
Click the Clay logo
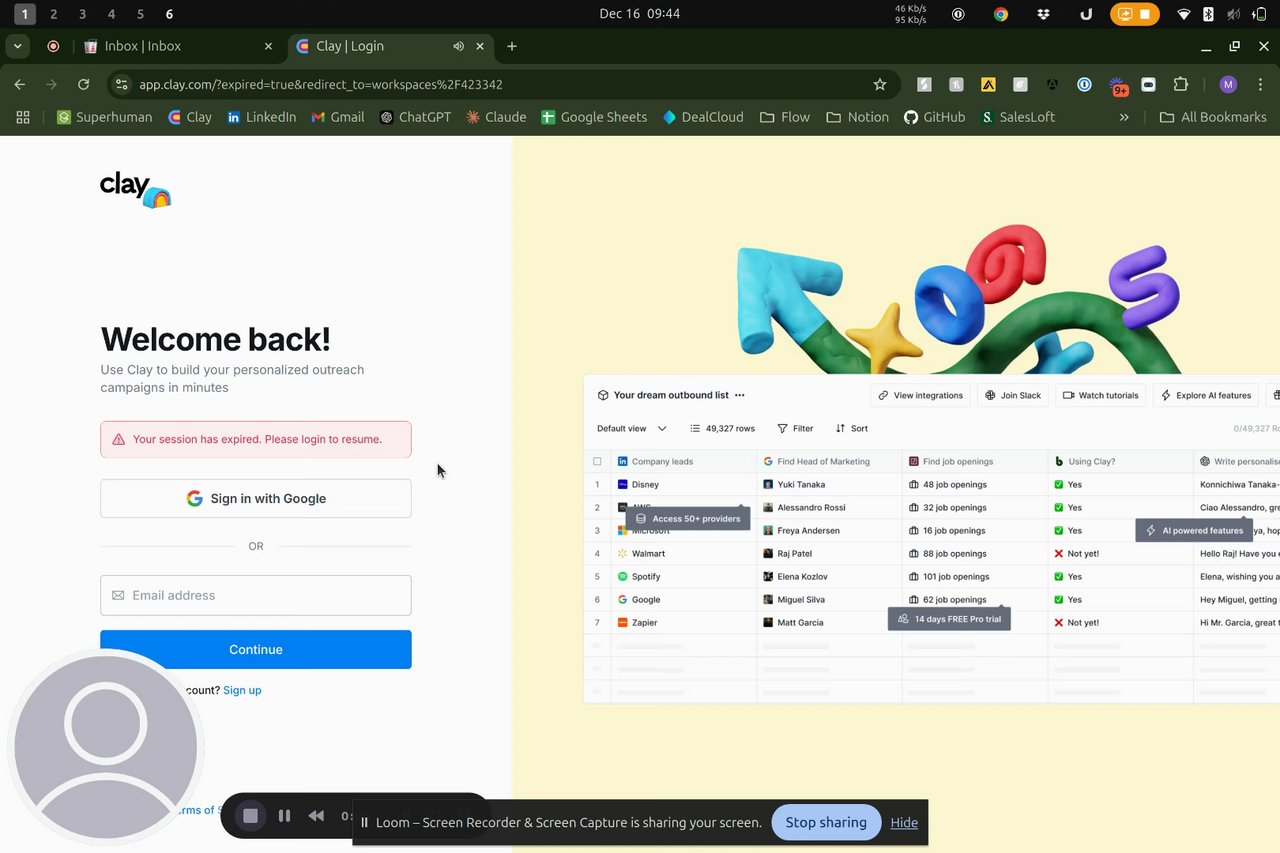[x=135, y=188]
